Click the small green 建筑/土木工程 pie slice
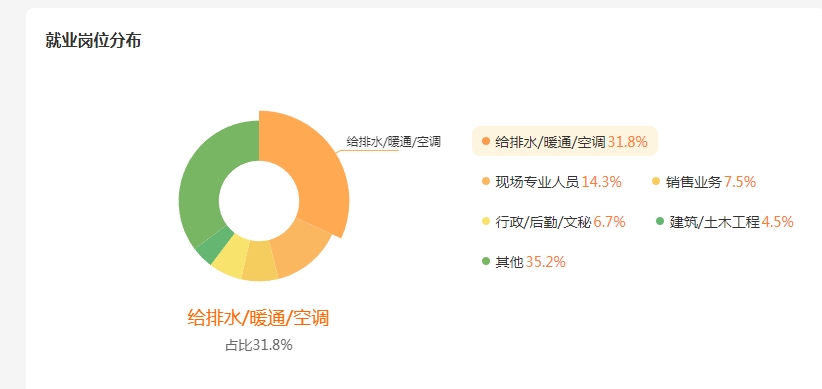The width and height of the screenshot is (822, 389). point(212,248)
